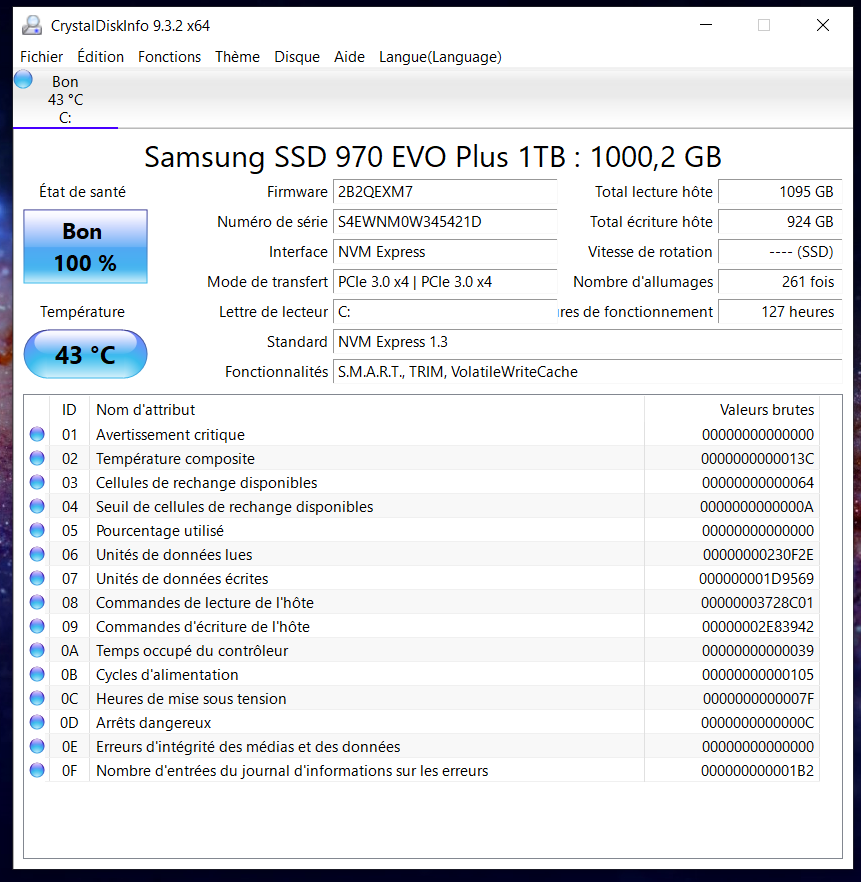Click Vitesse de rotation value ---- (SSD)
Screen dimensions: 861x882
click(x=780, y=251)
